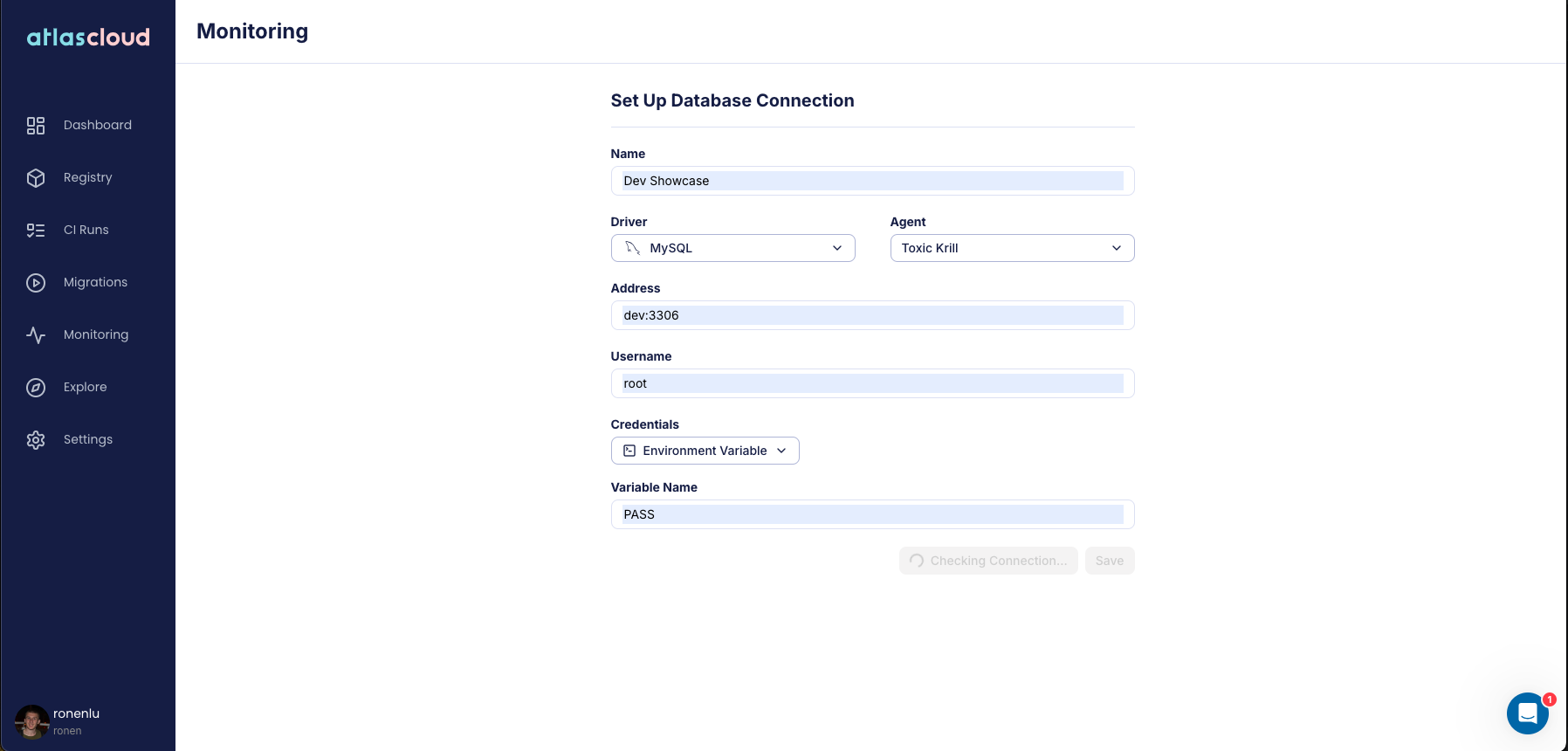This screenshot has height=751, width=1568.
Task: Open Settings from sidebar
Action: [88, 439]
